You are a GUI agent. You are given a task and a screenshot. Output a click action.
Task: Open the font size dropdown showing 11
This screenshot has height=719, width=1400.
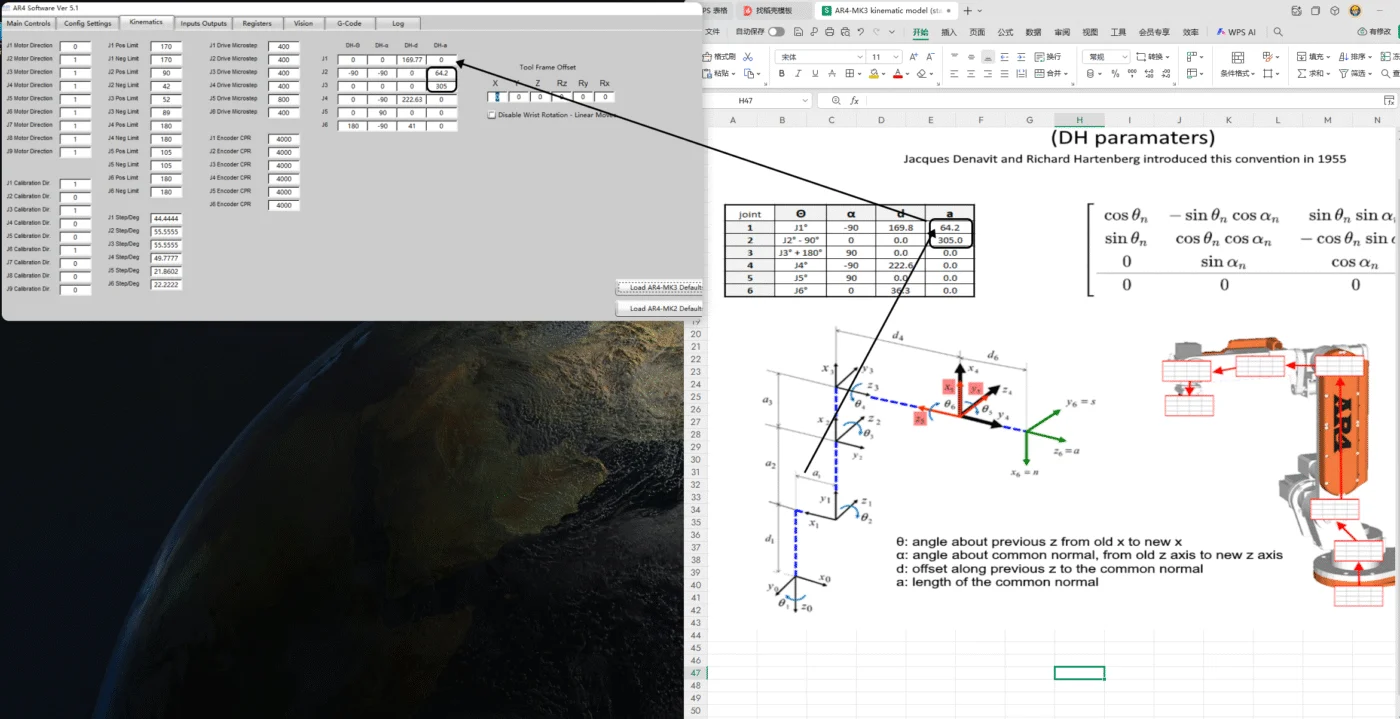click(895, 57)
